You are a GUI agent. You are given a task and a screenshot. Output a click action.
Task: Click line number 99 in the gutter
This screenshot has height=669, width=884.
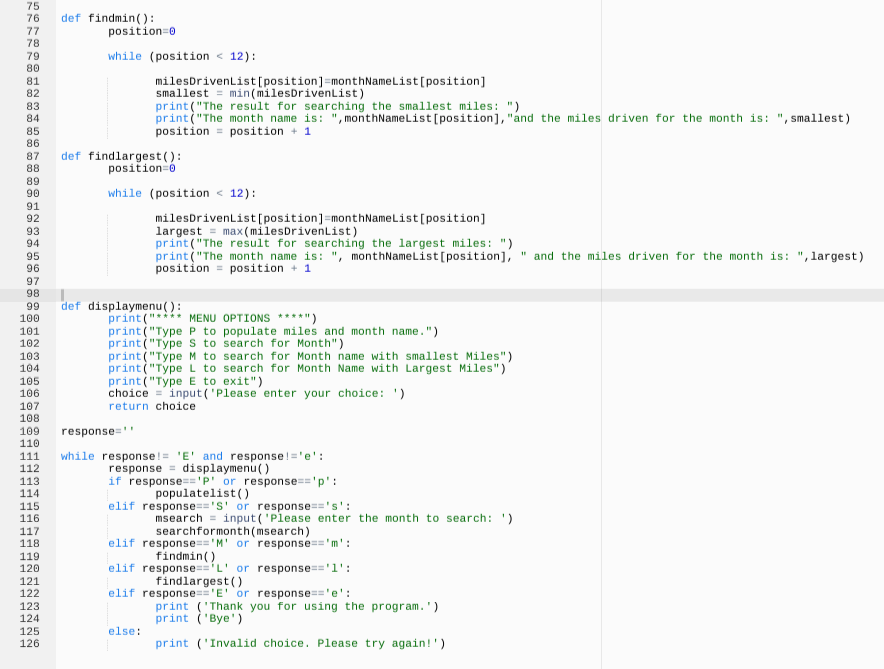click(33, 306)
